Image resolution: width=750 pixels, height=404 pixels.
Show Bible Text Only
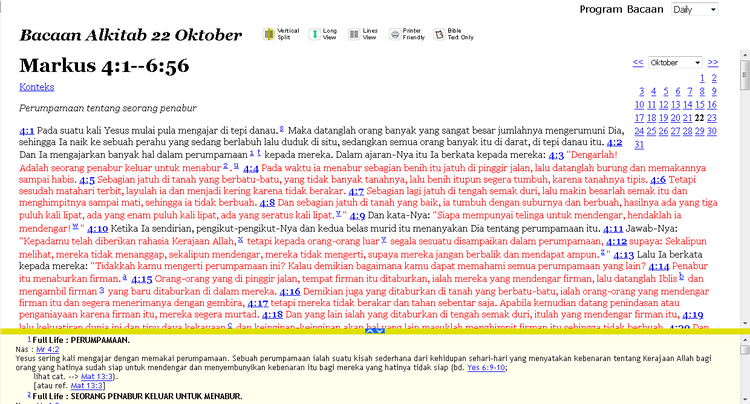click(x=454, y=34)
